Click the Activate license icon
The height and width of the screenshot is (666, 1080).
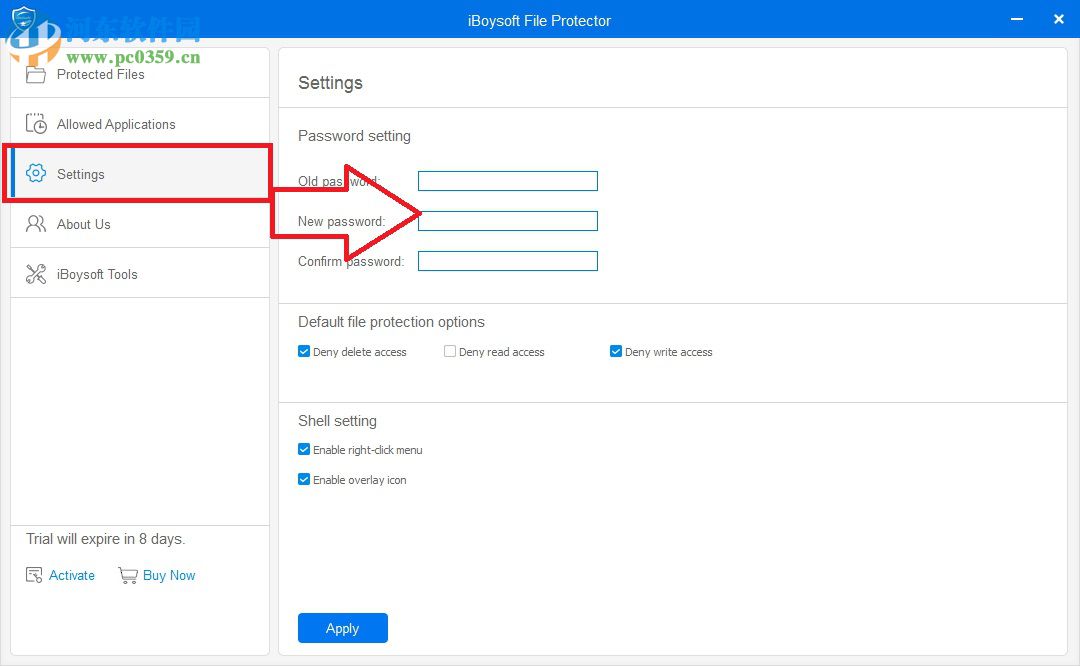tap(33, 574)
